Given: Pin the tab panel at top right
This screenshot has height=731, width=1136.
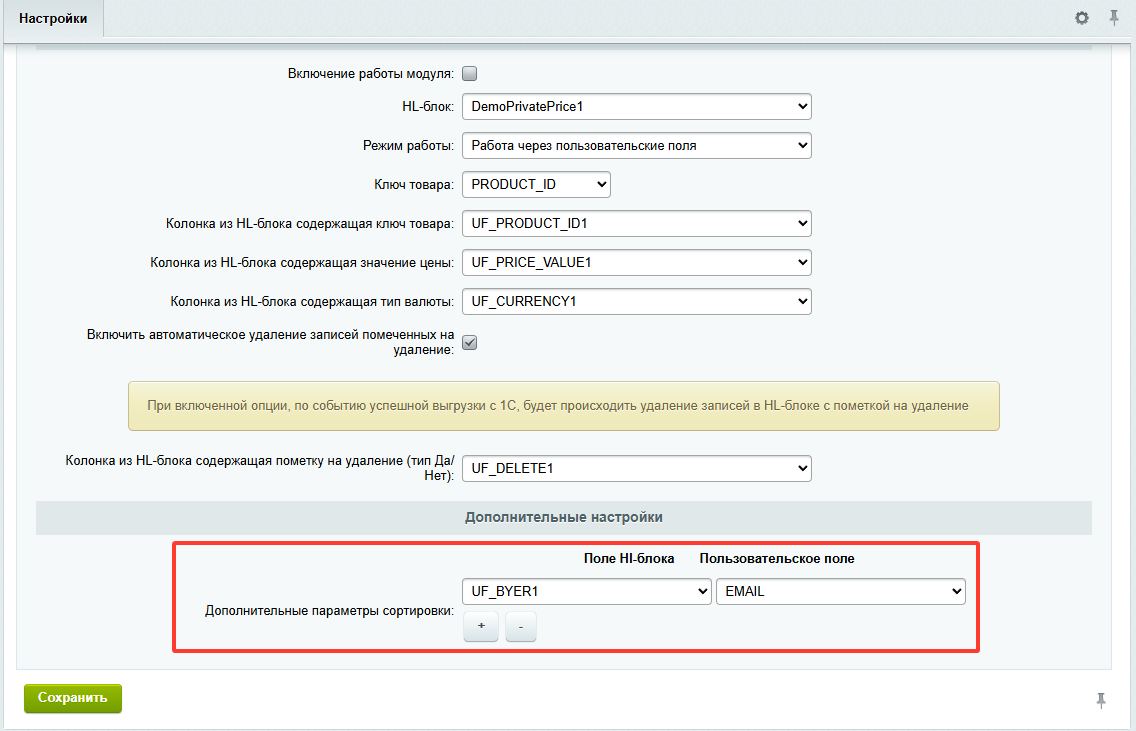Looking at the screenshot, I should pos(1114,17).
